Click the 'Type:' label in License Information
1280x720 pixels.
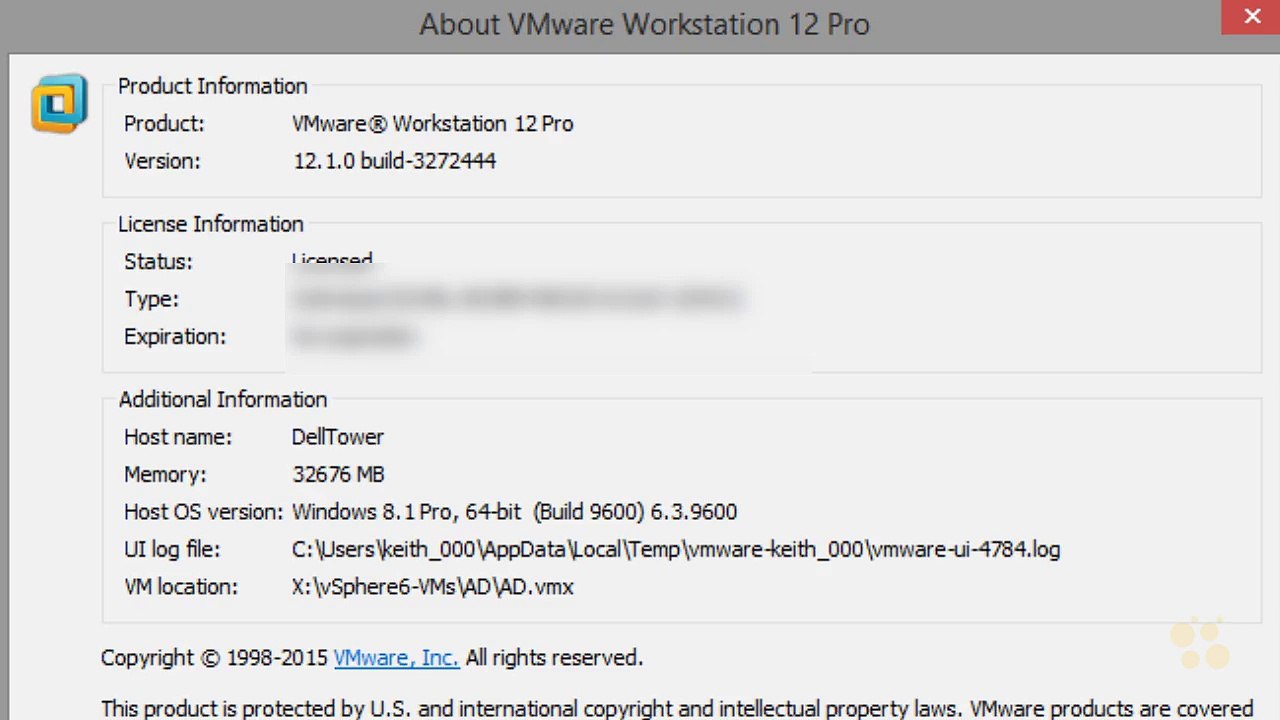click(x=151, y=299)
